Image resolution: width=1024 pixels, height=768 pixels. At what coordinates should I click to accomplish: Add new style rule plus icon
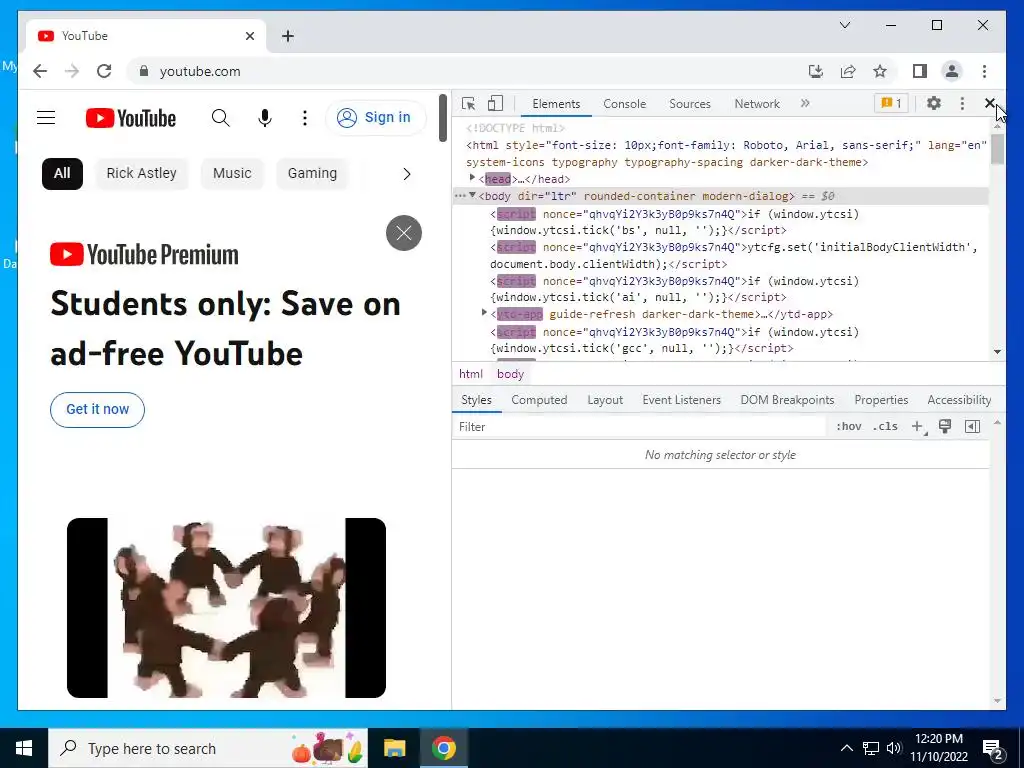pos(918,426)
